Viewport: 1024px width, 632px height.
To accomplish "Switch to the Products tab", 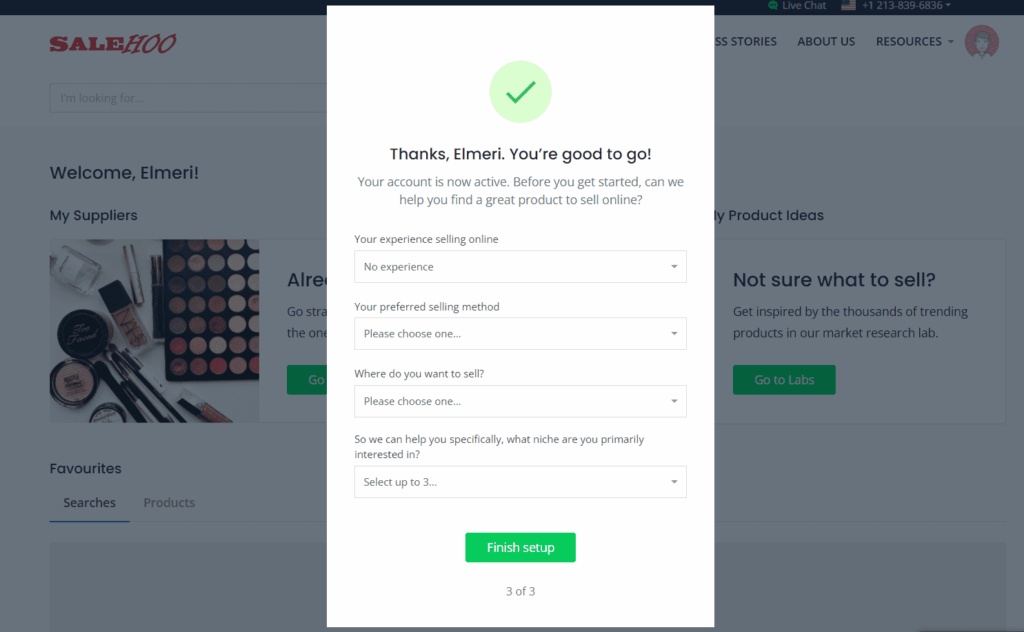I will pos(169,502).
